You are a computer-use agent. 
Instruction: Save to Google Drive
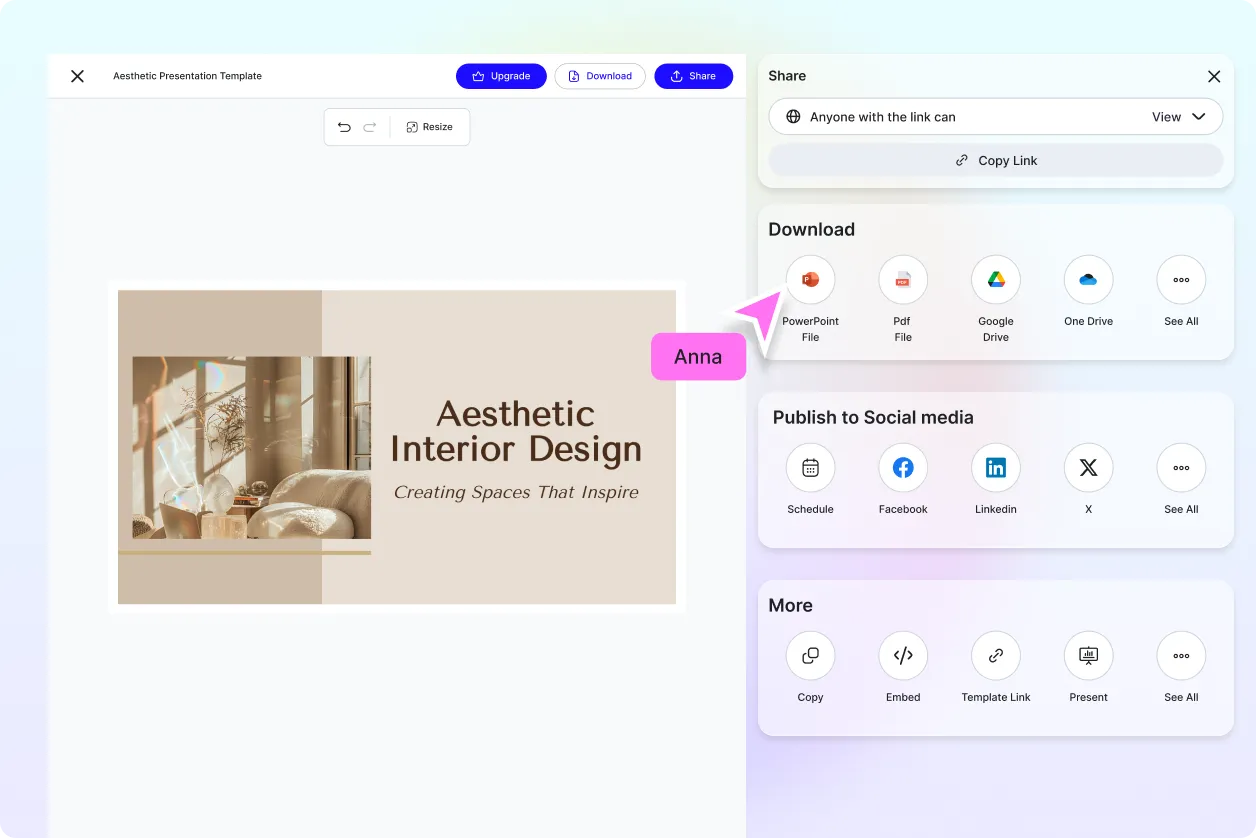996,280
